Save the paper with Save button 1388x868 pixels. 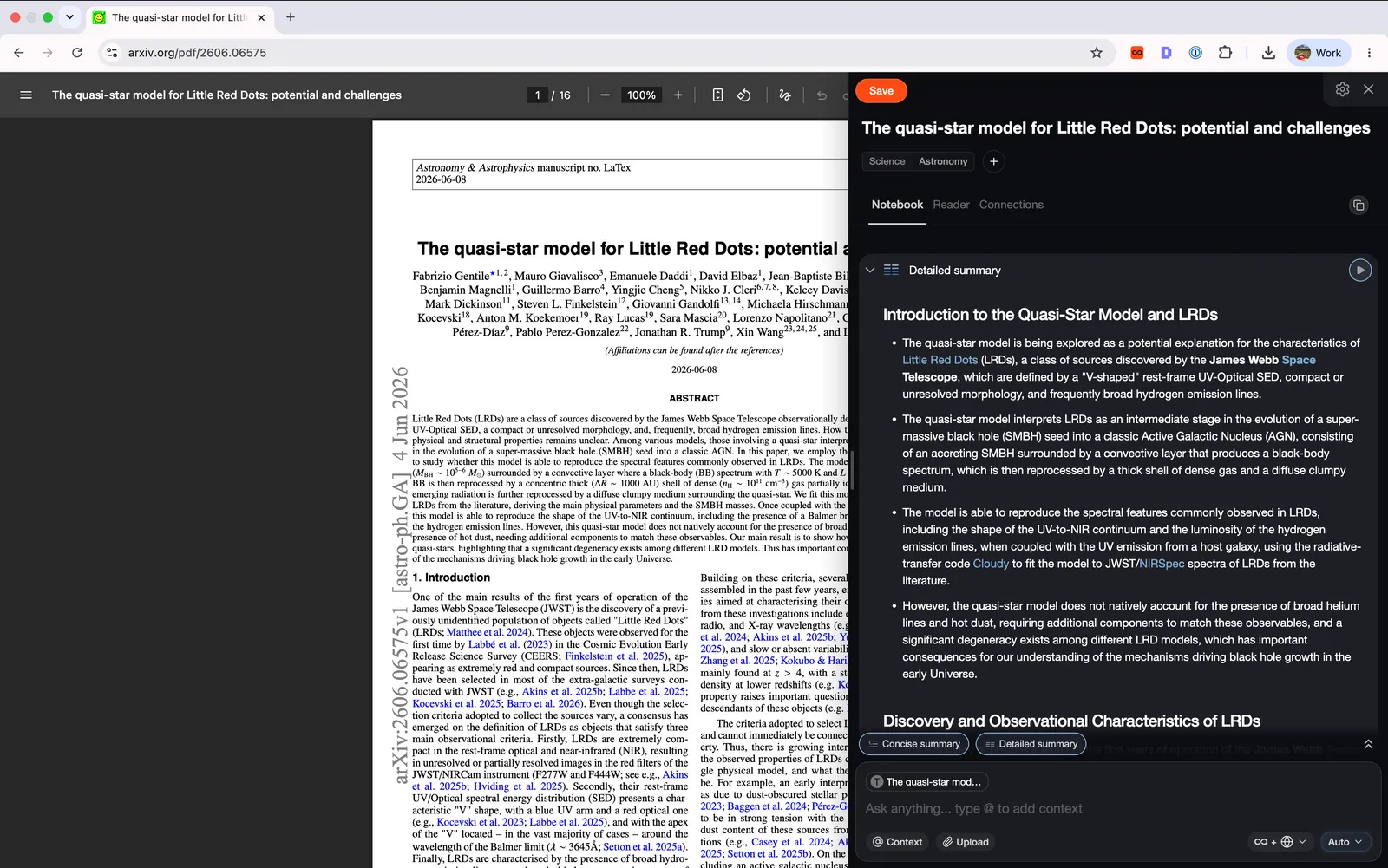(881, 91)
